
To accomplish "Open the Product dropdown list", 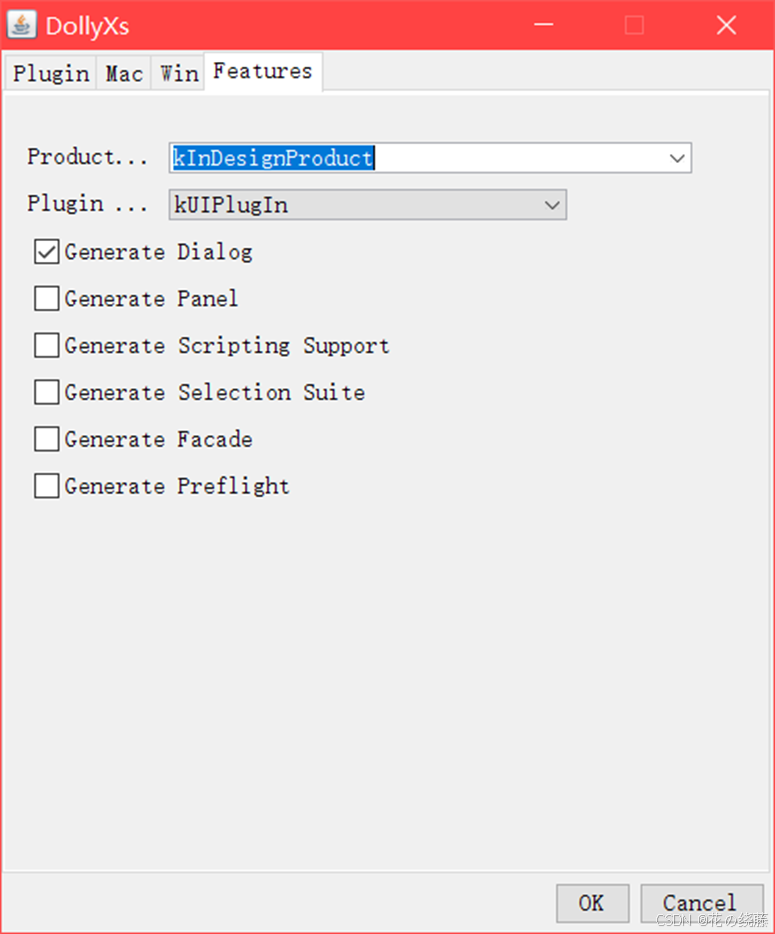I will point(677,158).
